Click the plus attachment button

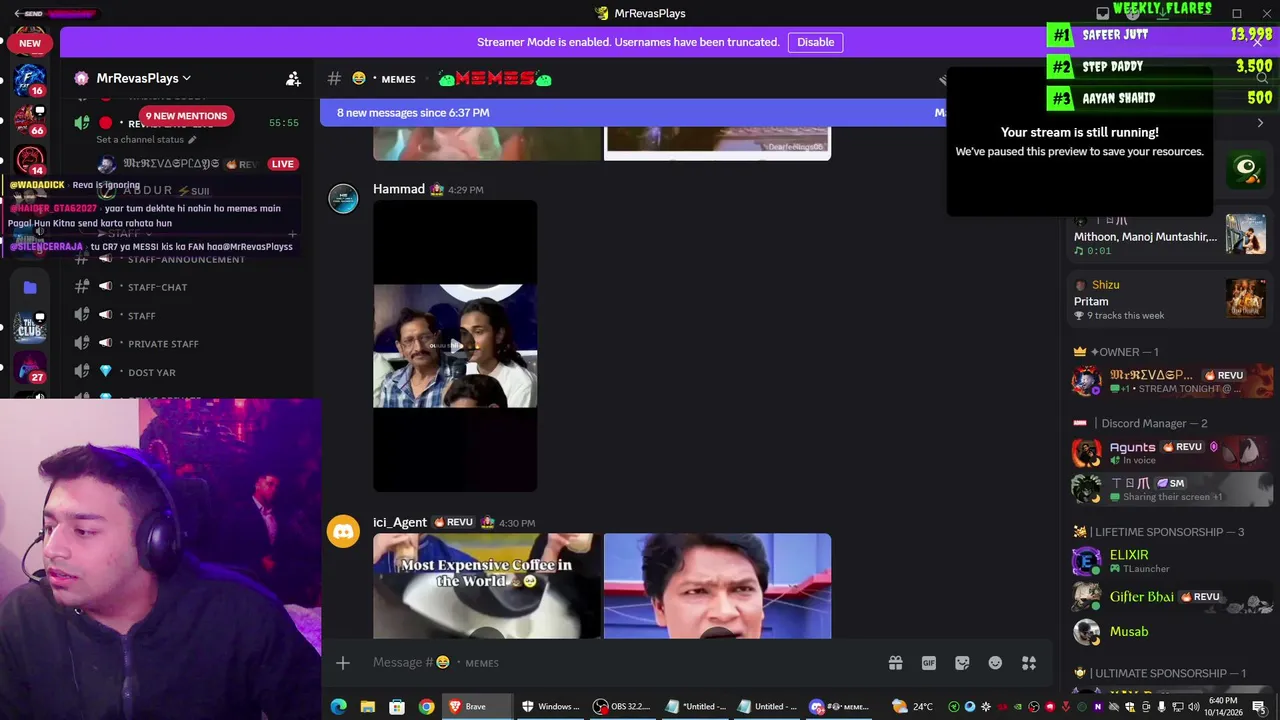343,663
